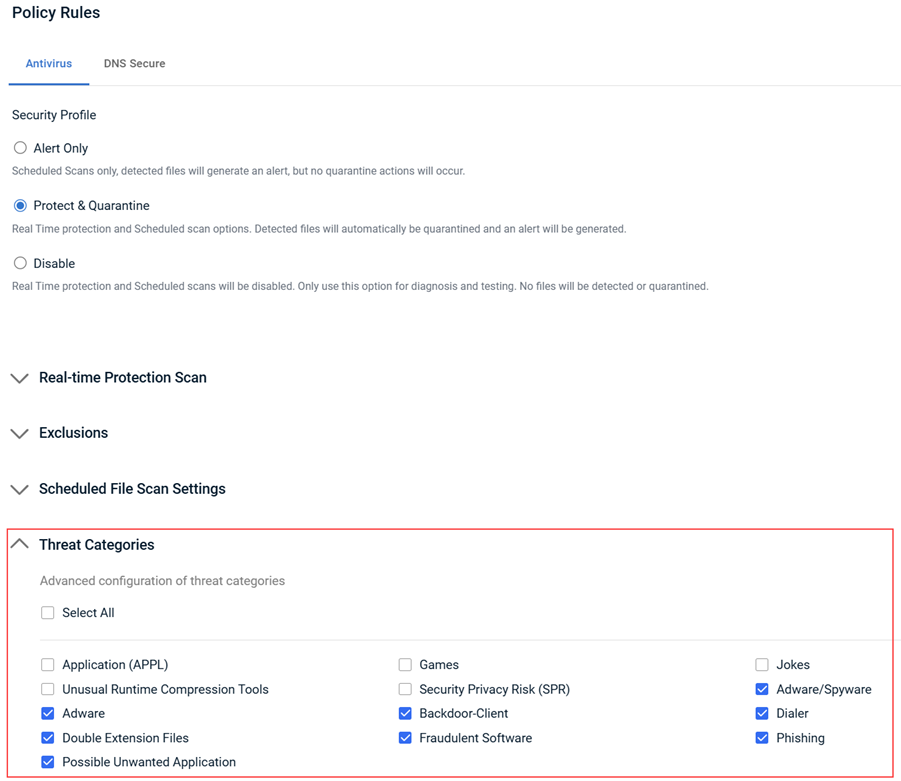Check the Select All checkbox
Screen dimensions: 901x781
(48, 613)
